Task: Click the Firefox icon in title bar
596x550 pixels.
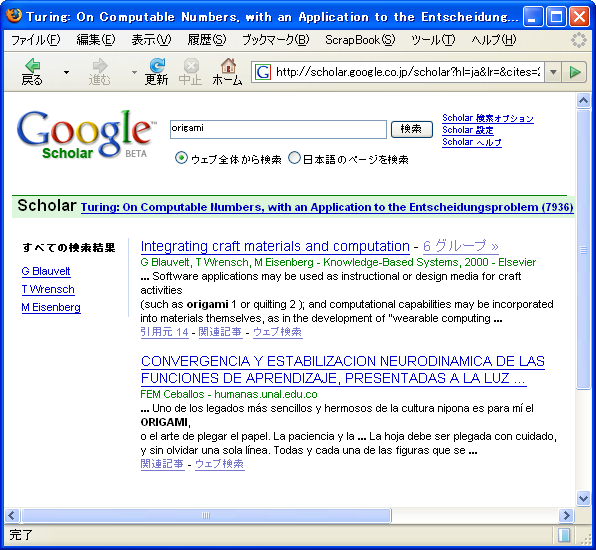Action: 14,16
